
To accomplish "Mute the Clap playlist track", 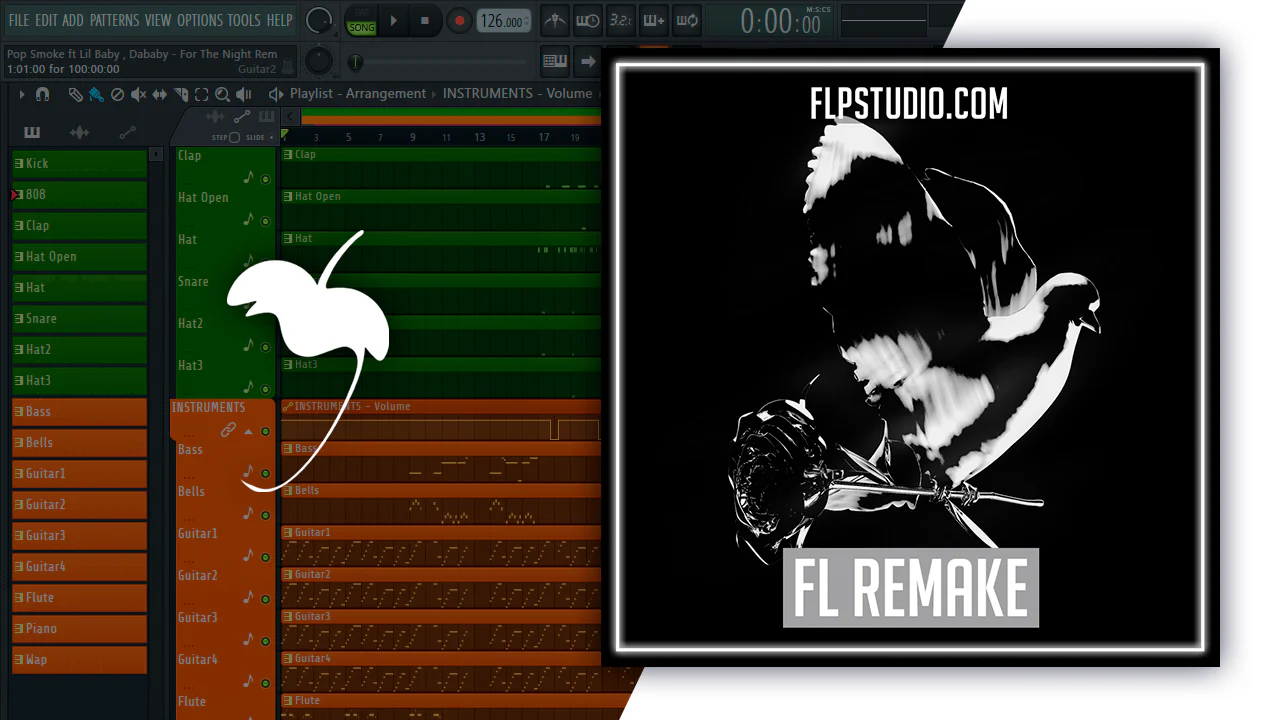I will tap(265, 180).
